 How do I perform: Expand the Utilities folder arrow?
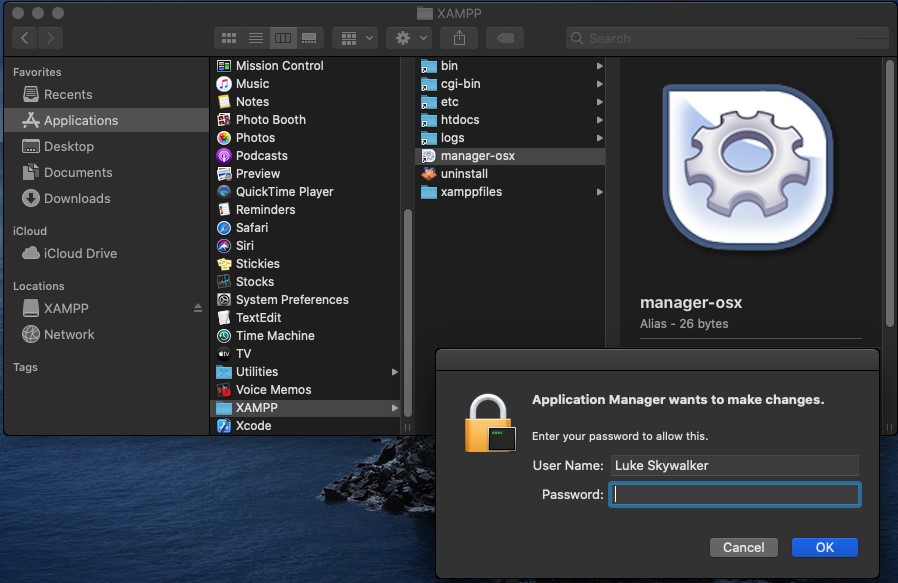click(x=395, y=372)
